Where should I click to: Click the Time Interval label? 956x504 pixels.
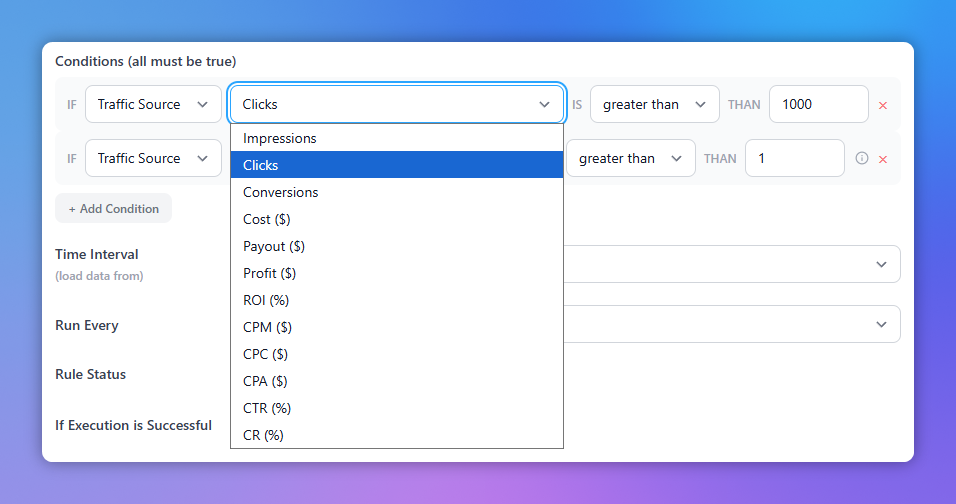(x=97, y=254)
